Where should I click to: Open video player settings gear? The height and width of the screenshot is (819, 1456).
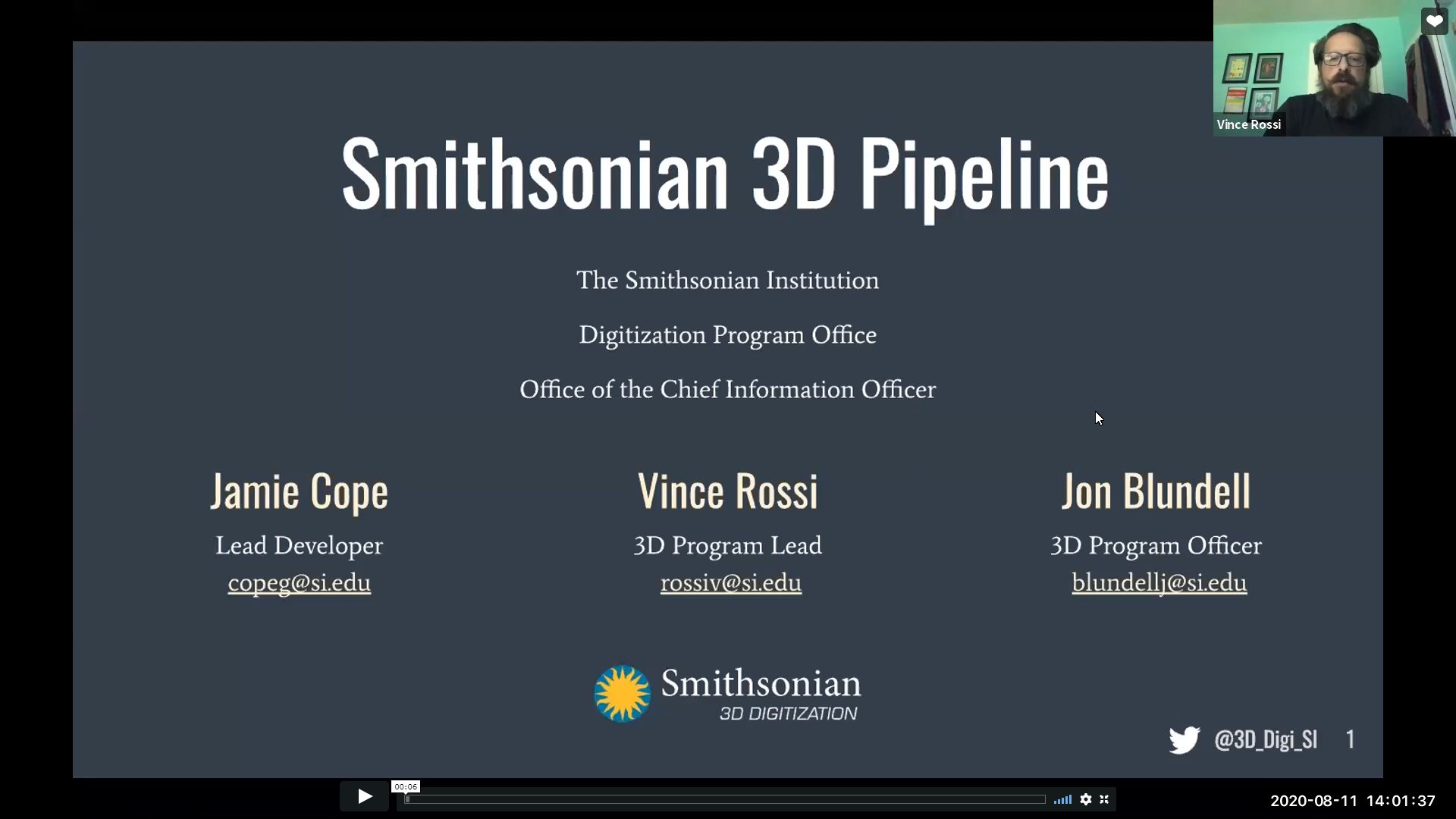[x=1086, y=799]
